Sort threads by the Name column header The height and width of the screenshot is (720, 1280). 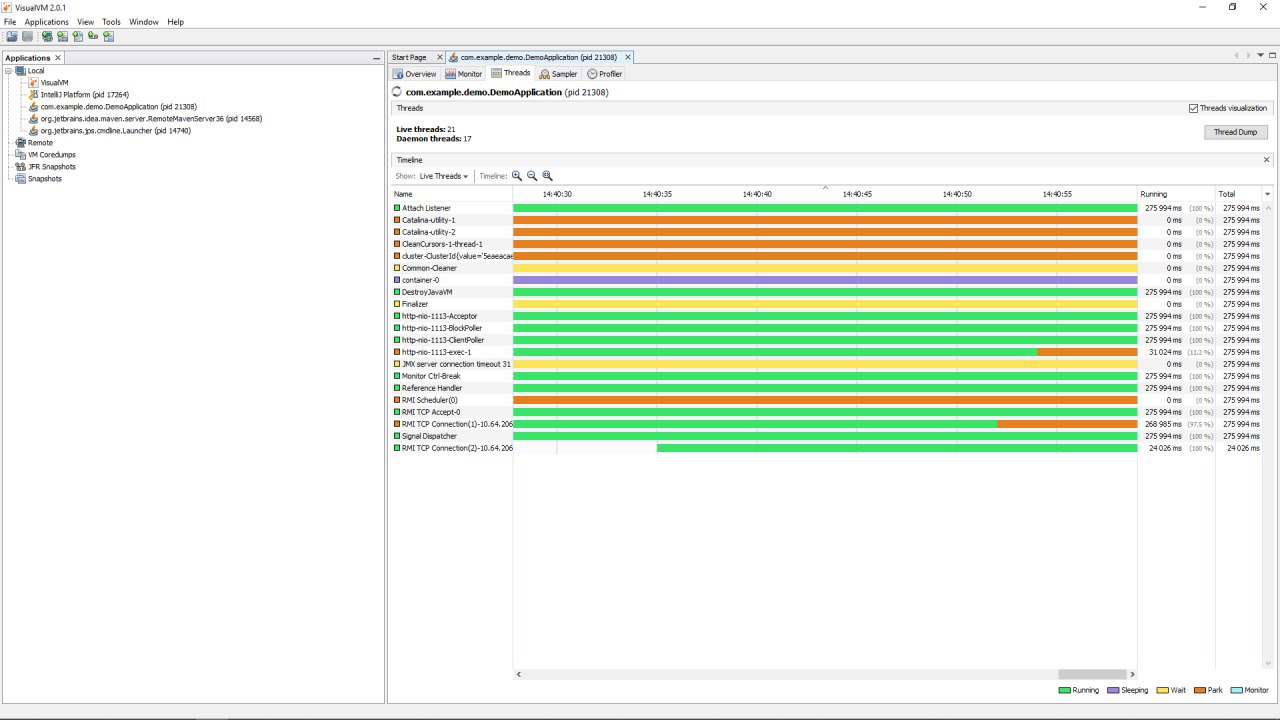coord(451,194)
